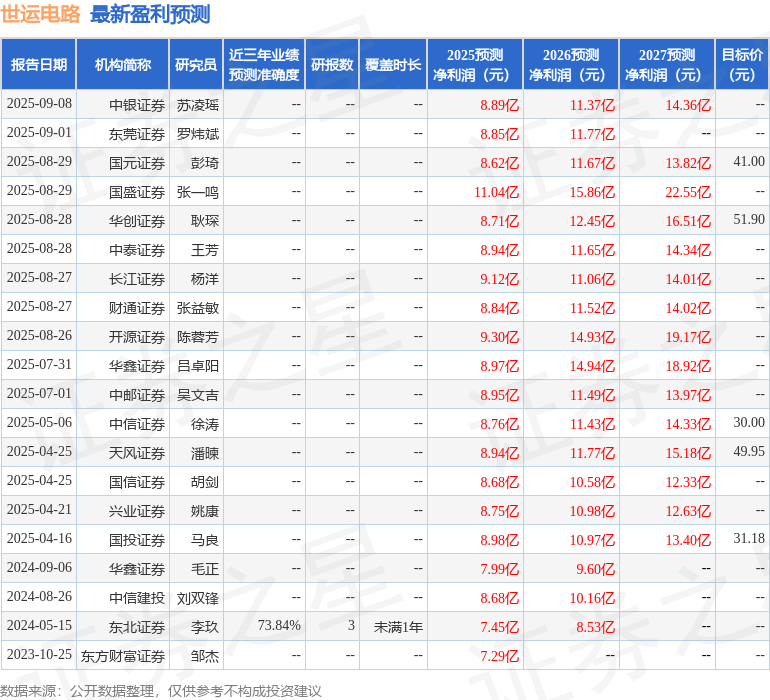
Task: Click the institution 国投证券
Action: pyautogui.click(x=137, y=540)
